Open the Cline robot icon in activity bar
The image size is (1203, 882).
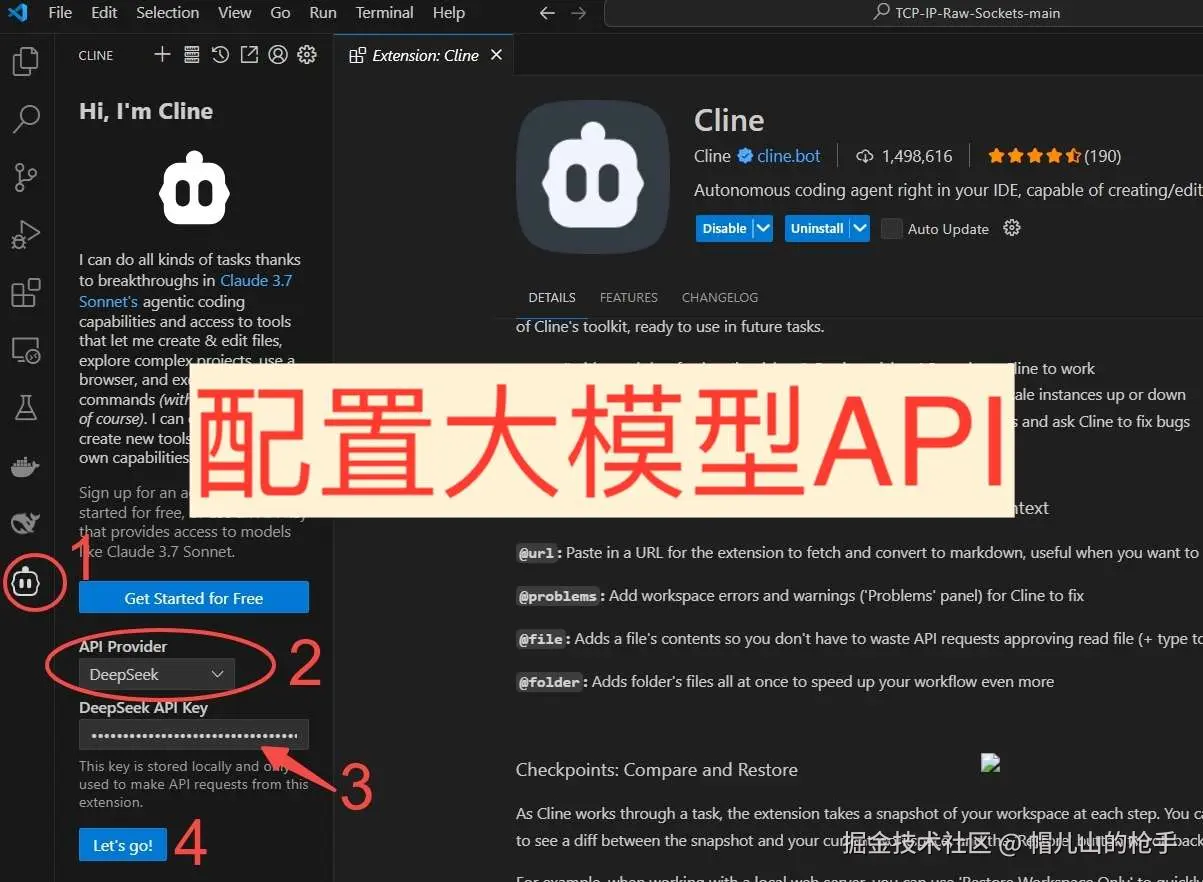(26, 581)
